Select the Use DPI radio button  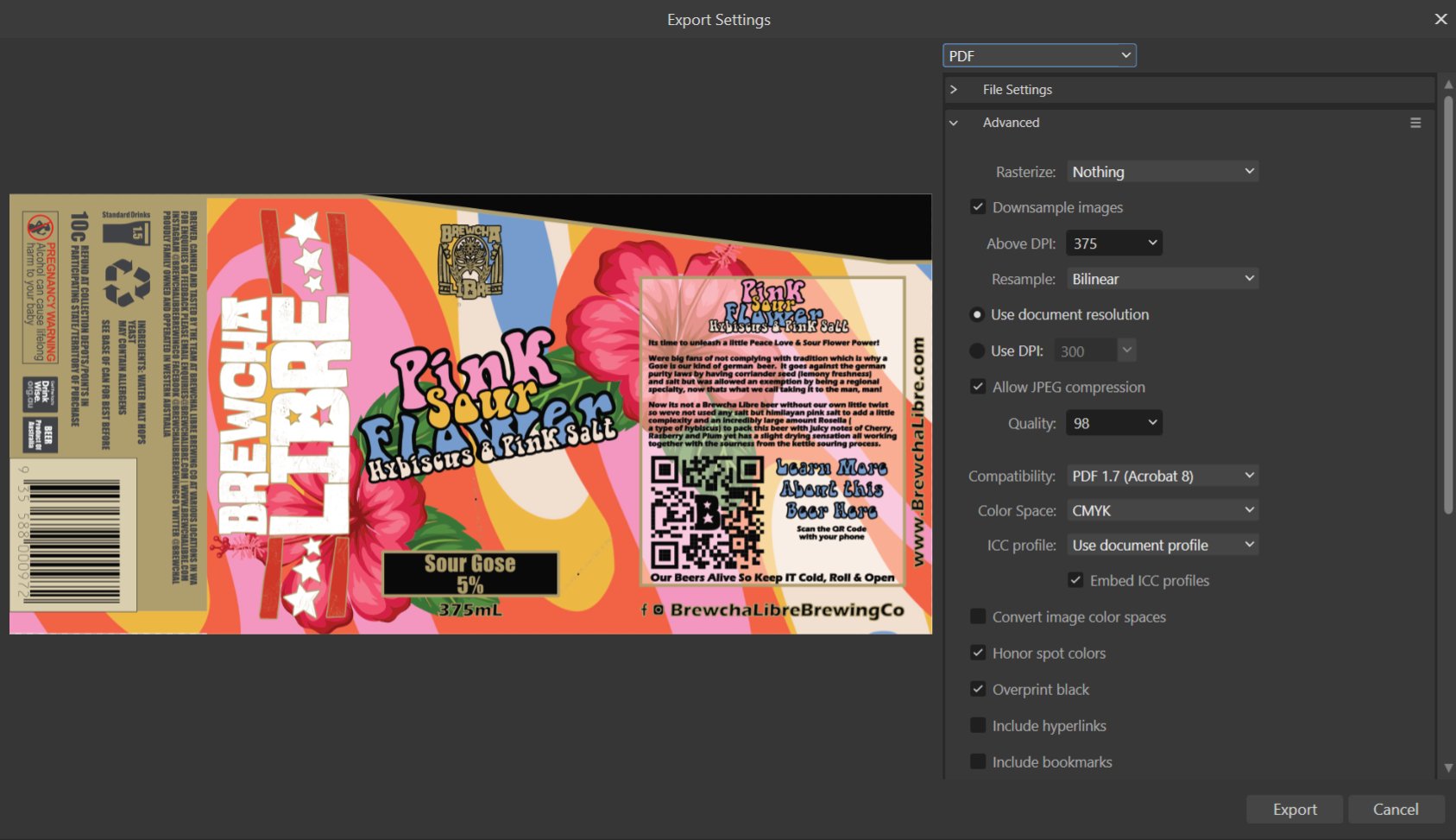click(x=977, y=351)
